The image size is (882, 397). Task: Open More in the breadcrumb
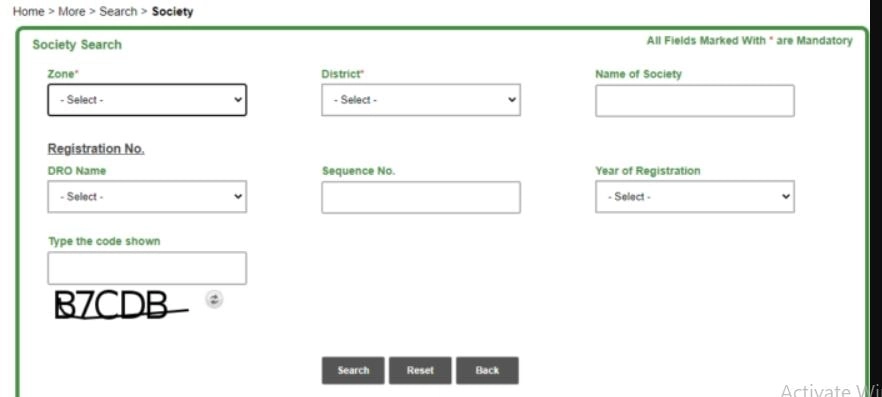71,11
